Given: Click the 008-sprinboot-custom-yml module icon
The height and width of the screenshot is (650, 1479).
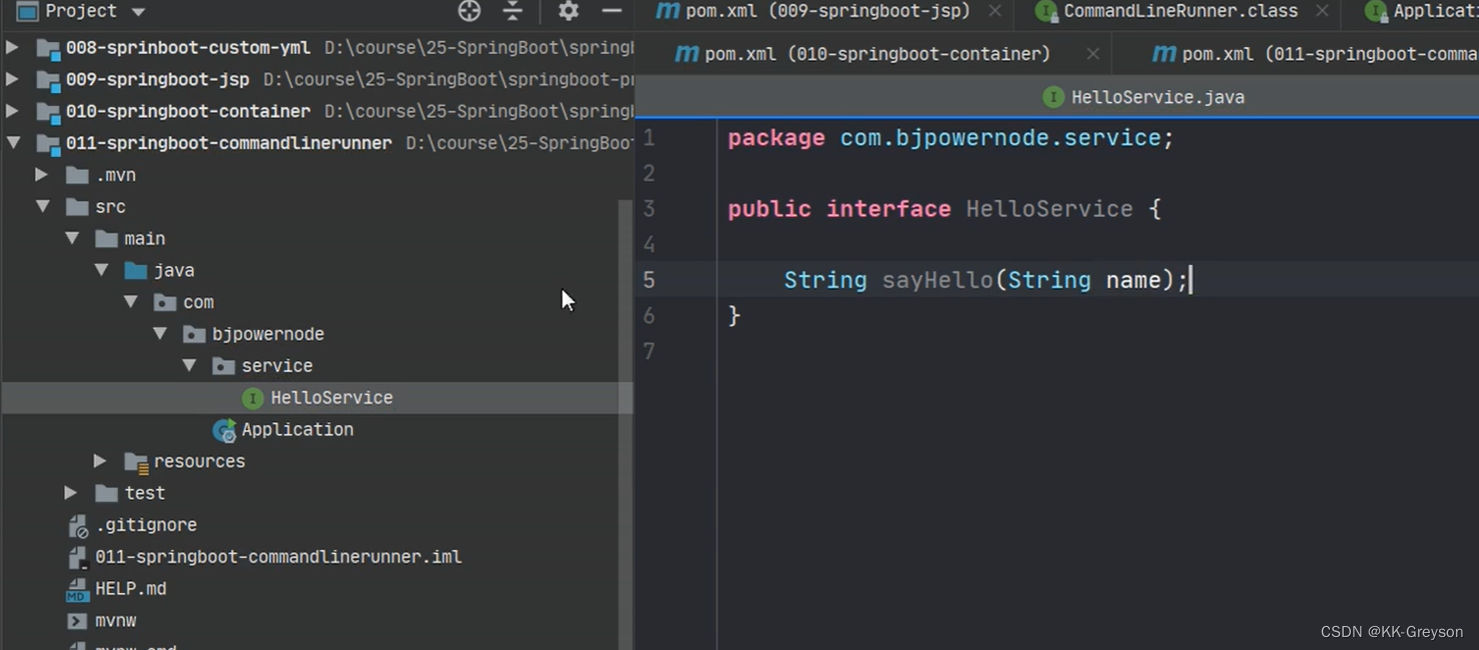Looking at the screenshot, I should click(48, 48).
